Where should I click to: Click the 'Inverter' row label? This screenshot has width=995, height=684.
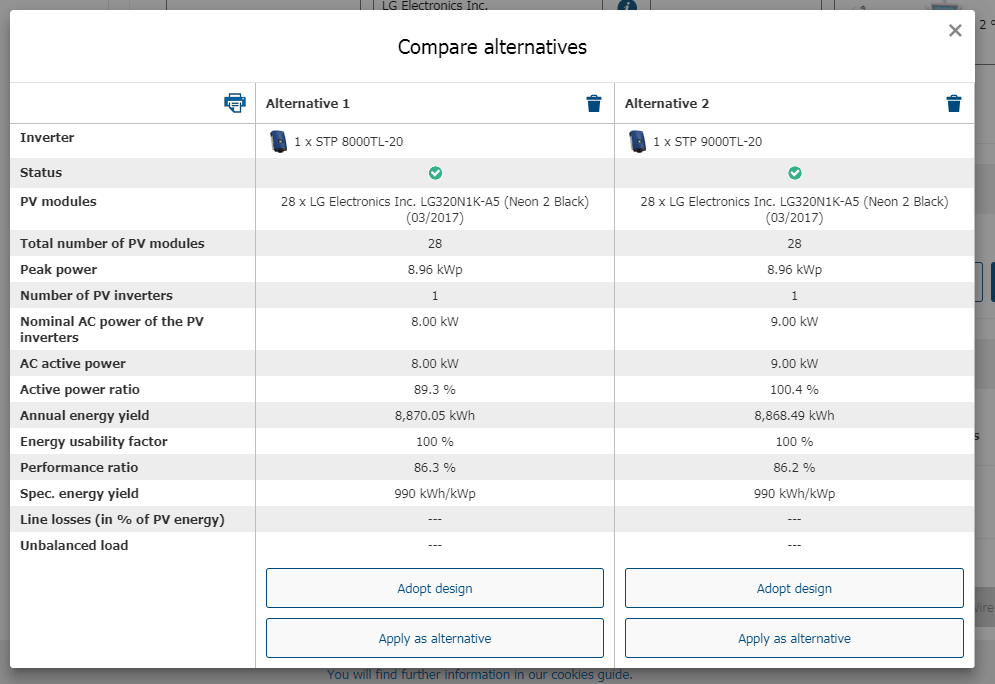point(47,138)
